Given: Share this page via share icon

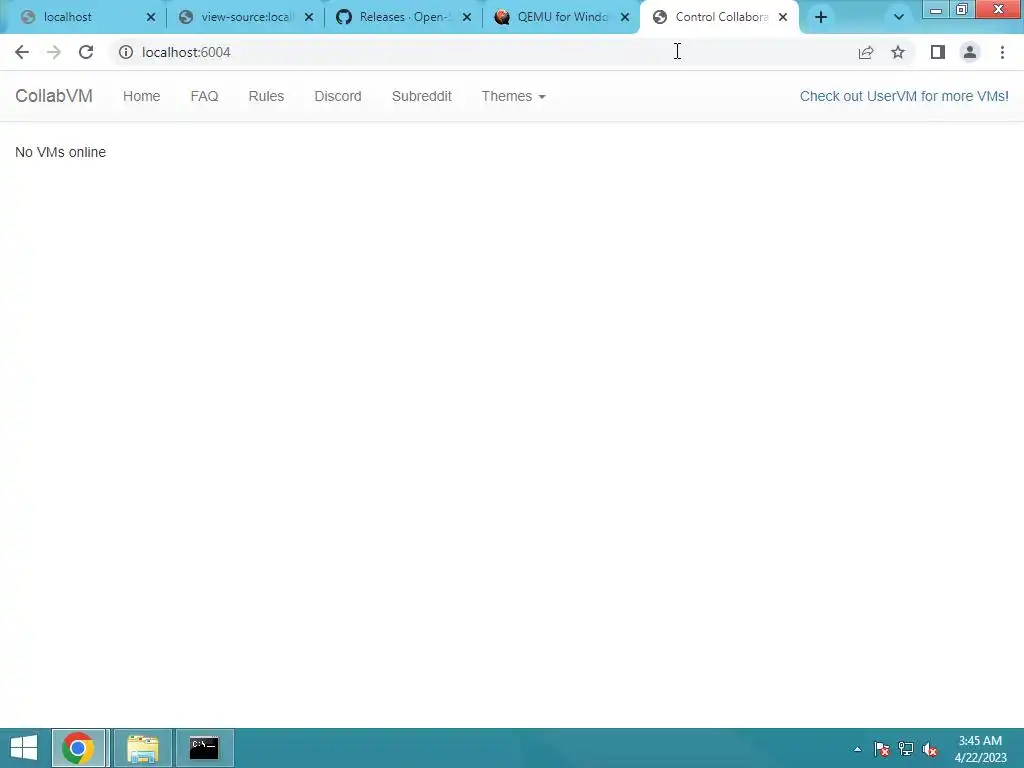Looking at the screenshot, I should (x=866, y=52).
